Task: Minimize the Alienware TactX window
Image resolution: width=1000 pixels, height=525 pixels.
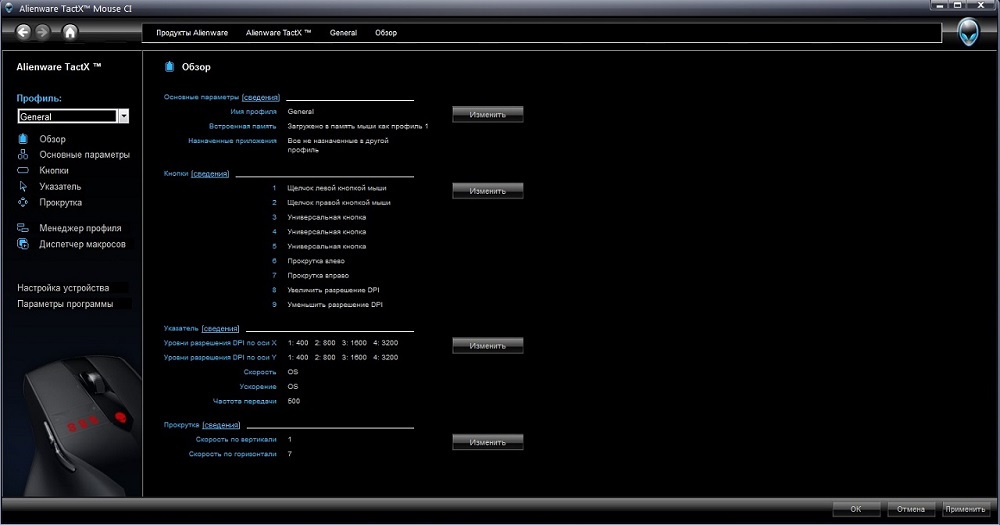Action: click(939, 5)
